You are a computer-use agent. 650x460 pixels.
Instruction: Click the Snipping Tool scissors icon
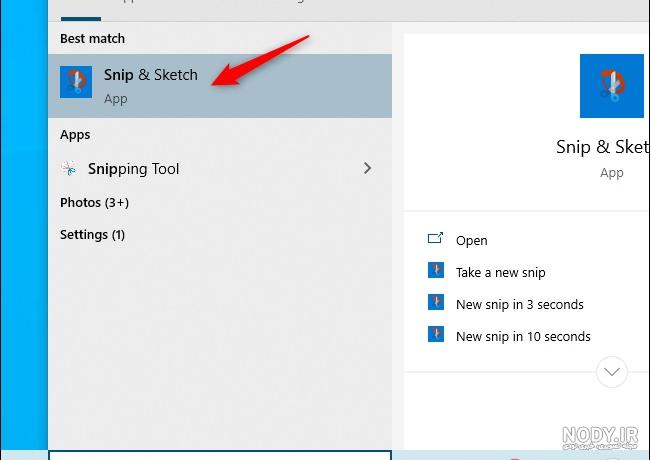point(69,168)
